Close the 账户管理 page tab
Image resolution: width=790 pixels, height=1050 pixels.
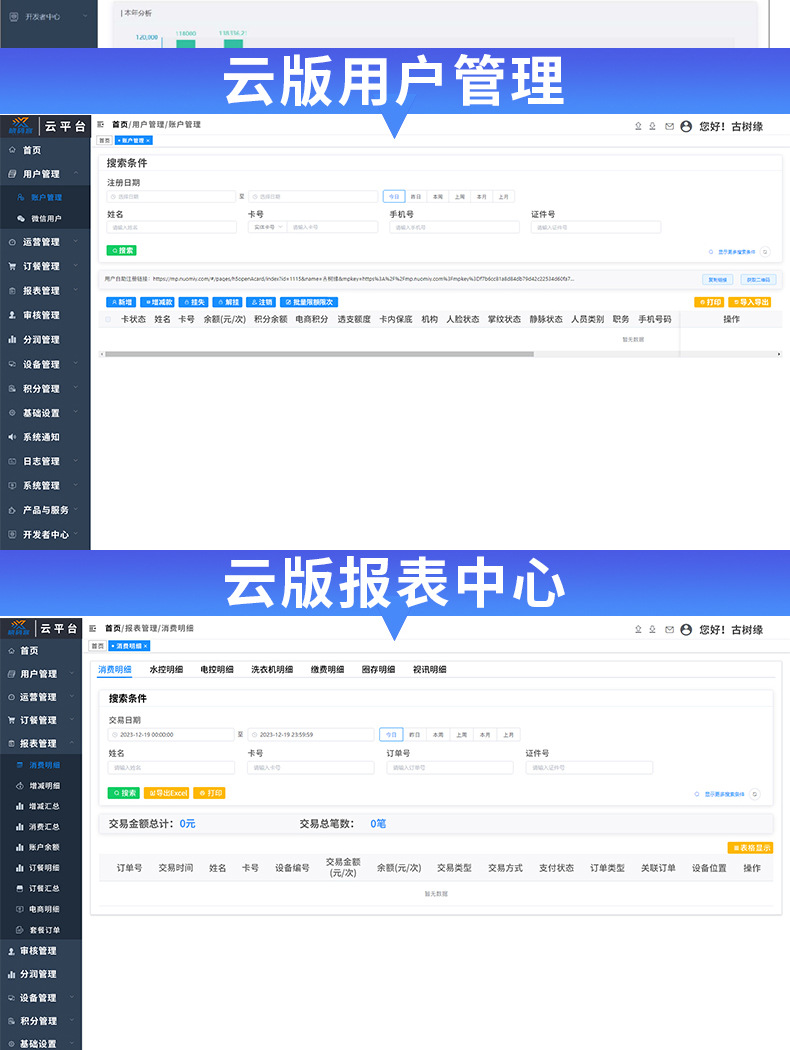[148, 141]
